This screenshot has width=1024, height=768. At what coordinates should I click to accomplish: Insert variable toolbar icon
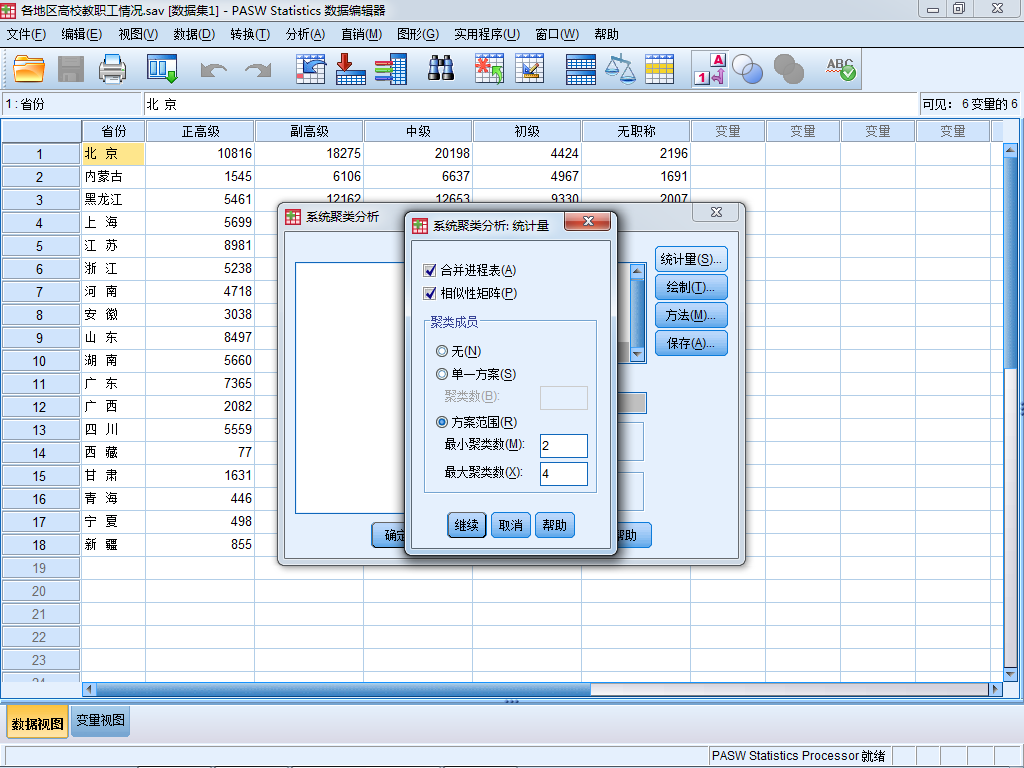click(x=530, y=69)
